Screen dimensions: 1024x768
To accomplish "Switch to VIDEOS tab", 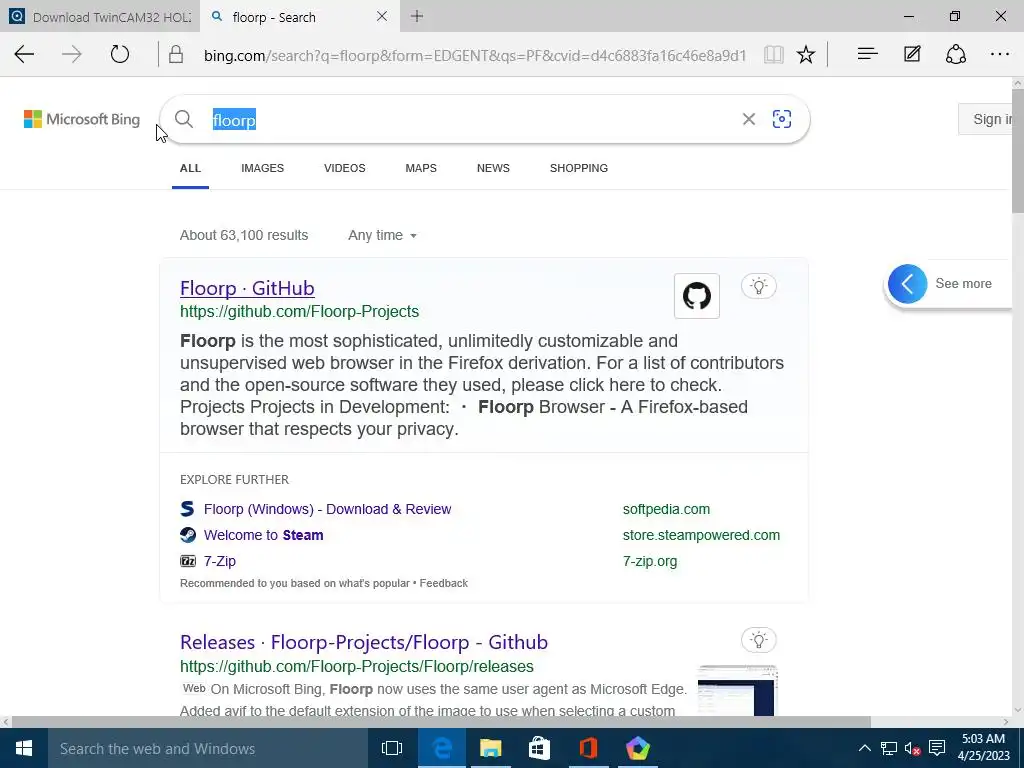I will pyautogui.click(x=345, y=168).
